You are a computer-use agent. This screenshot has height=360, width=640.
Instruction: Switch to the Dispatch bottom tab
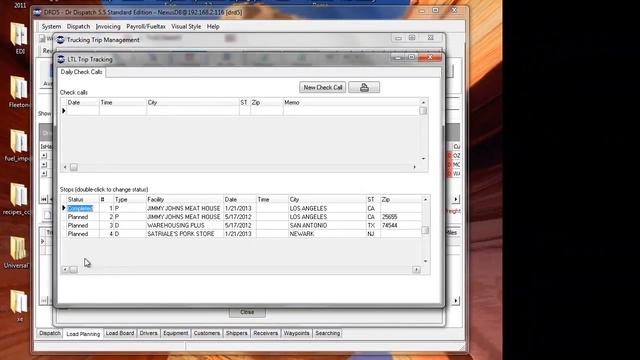(50, 333)
